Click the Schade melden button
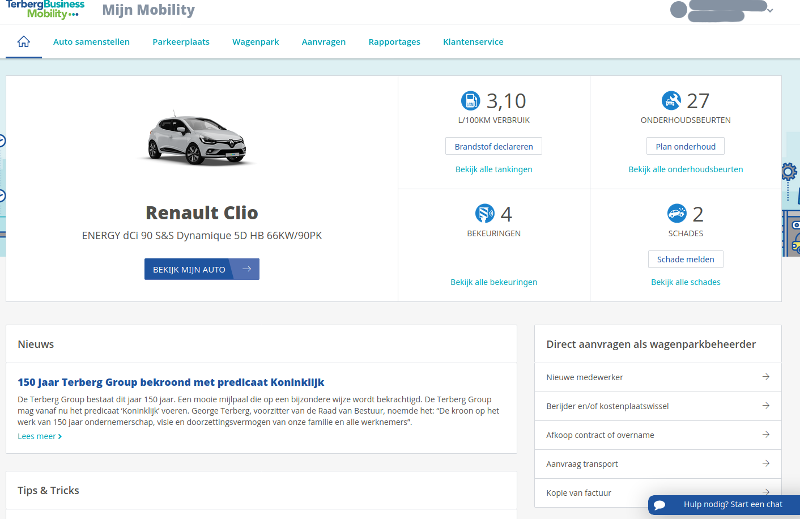This screenshot has height=519, width=800. point(686,259)
